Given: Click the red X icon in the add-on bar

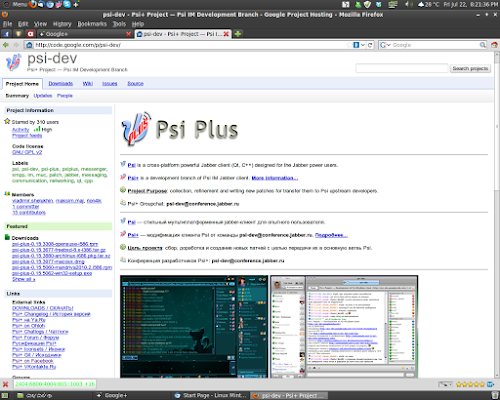Looking at the screenshot, I should click(5, 384).
